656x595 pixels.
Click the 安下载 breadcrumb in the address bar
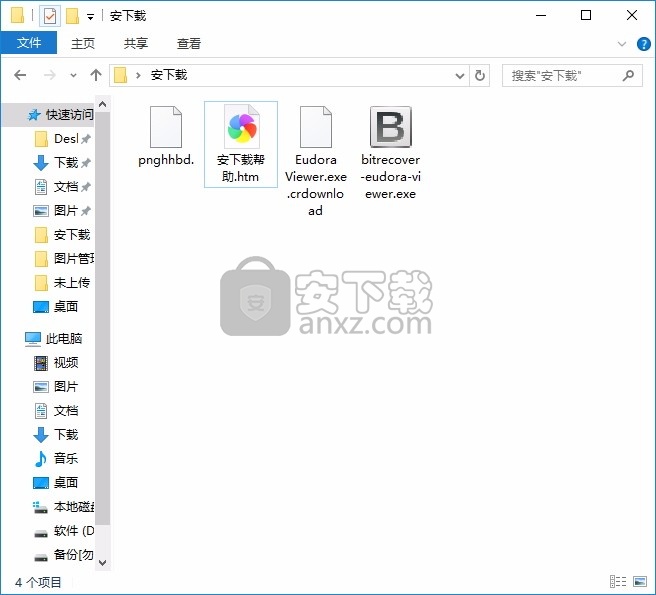(169, 75)
